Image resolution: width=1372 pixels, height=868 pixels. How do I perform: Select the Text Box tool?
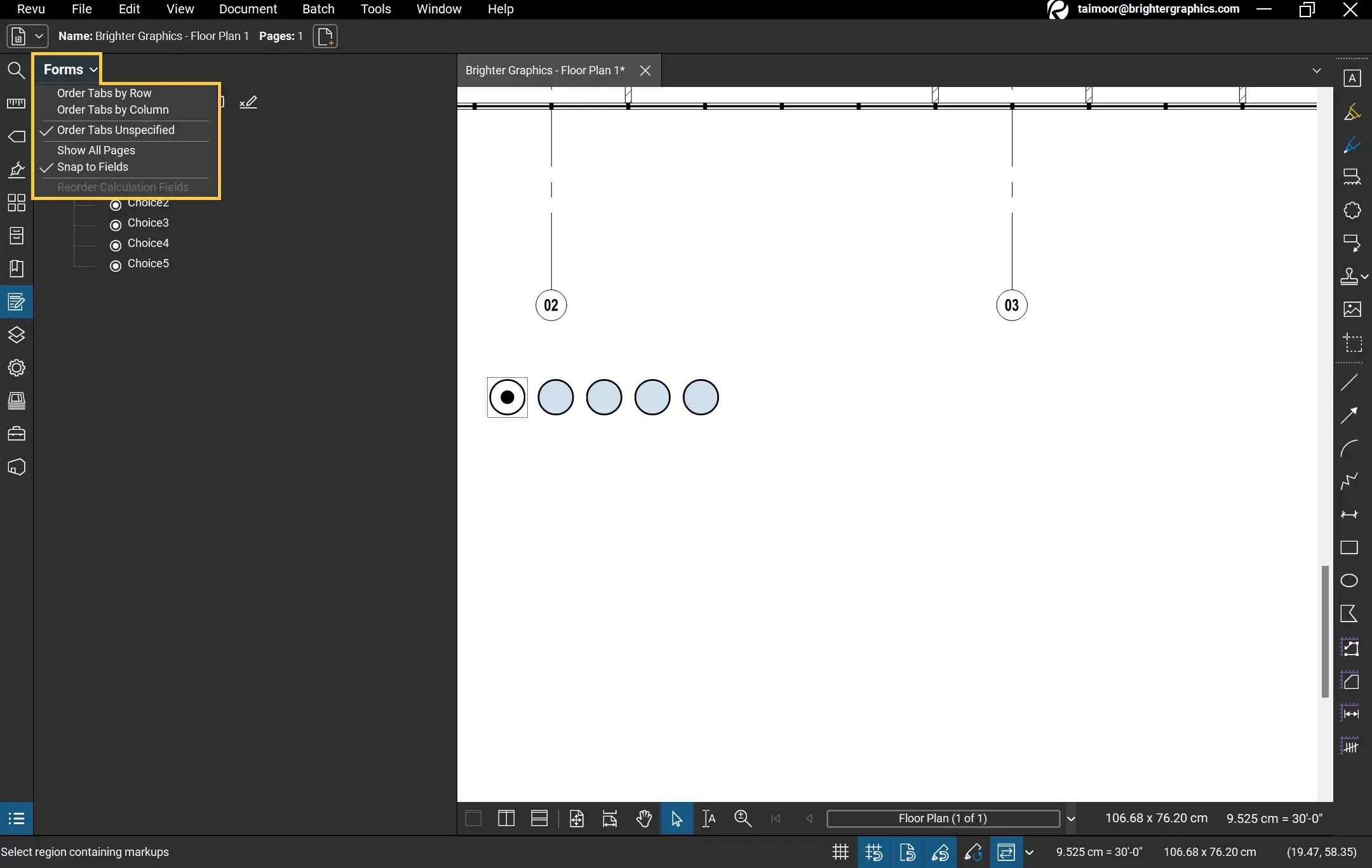pyautogui.click(x=1352, y=78)
